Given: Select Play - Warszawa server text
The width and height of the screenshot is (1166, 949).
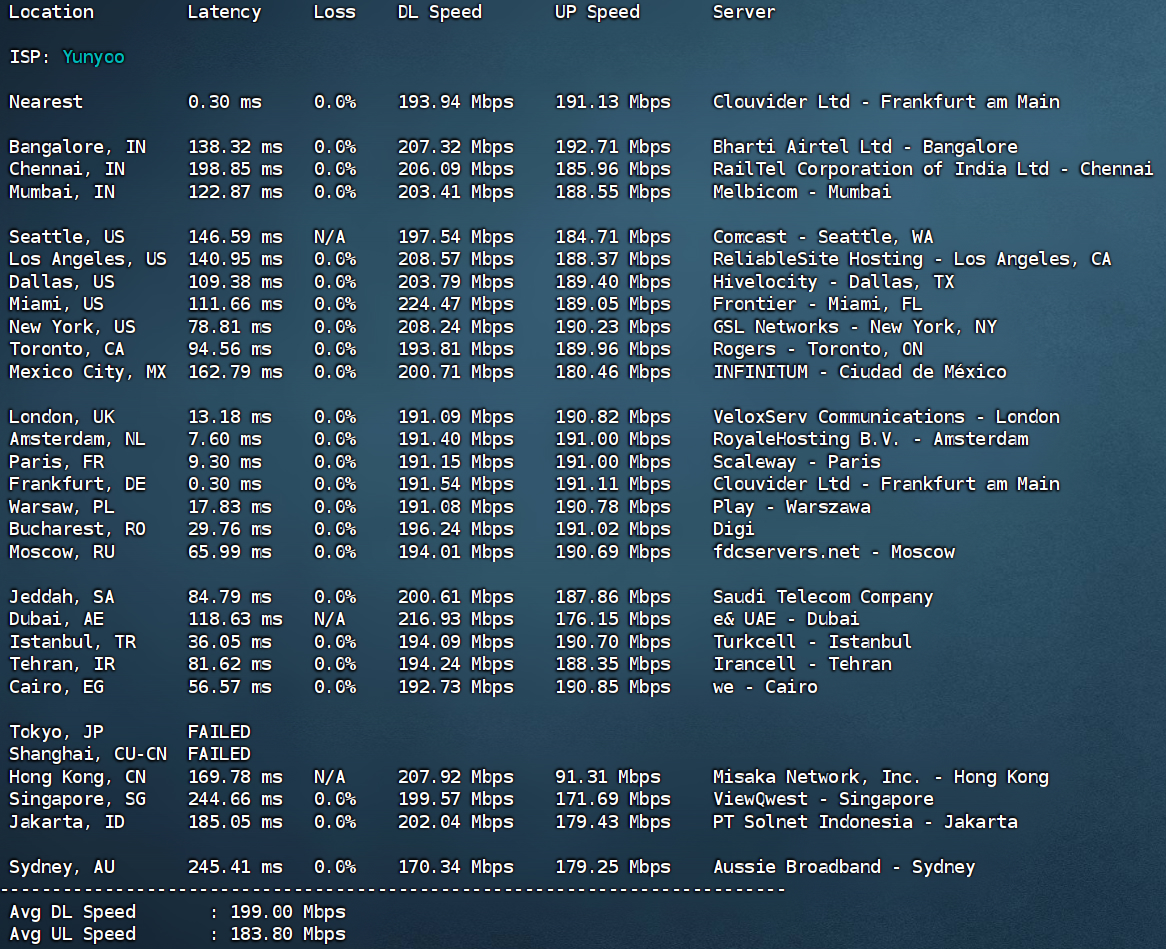Looking at the screenshot, I should 792,507.
